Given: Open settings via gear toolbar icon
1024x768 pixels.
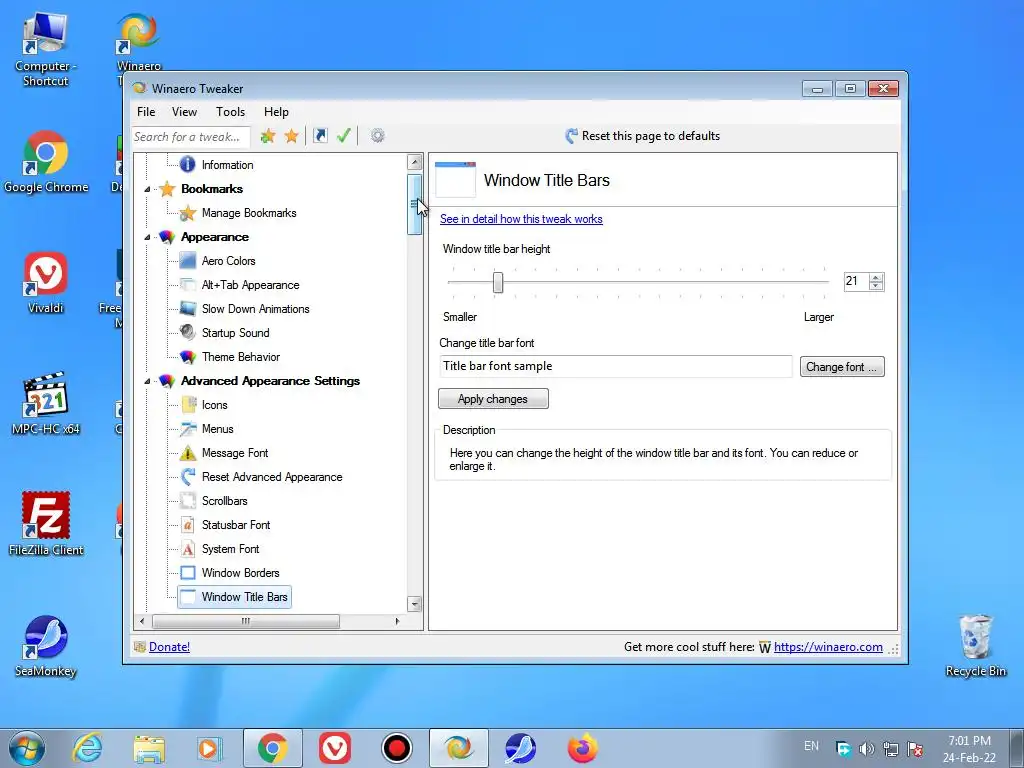Looking at the screenshot, I should point(377,136).
